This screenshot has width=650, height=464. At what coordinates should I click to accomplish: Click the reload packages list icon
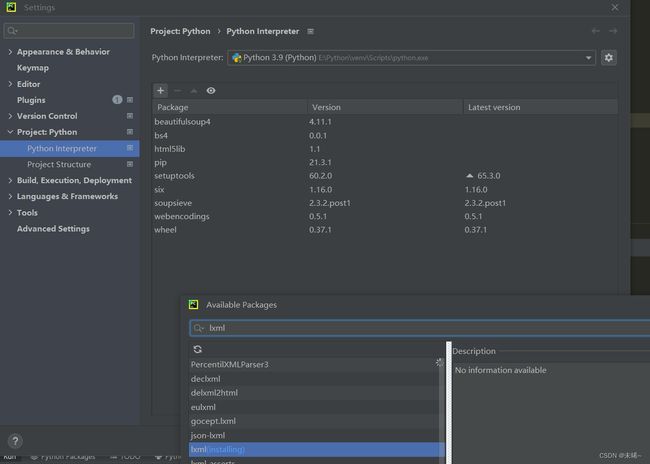point(198,349)
